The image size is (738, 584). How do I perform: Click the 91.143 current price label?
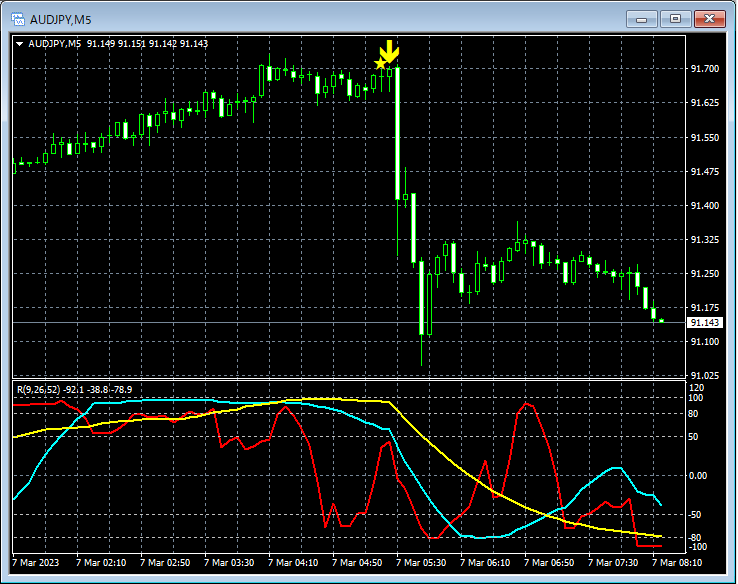pyautogui.click(x=705, y=322)
